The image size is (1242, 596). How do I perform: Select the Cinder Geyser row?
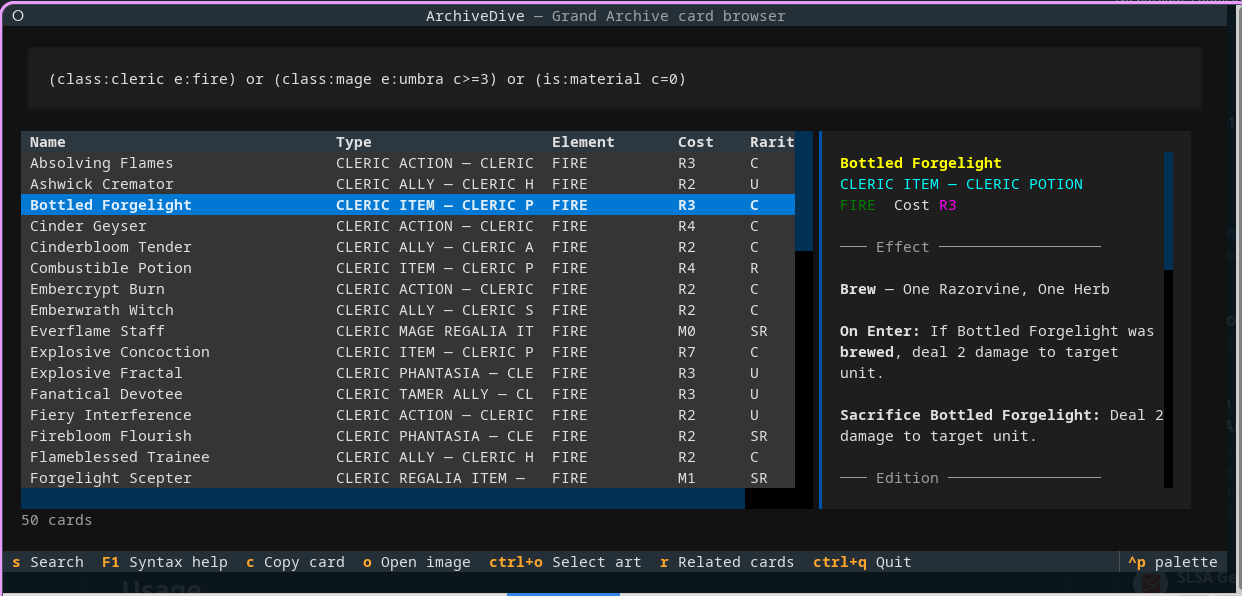coord(408,226)
